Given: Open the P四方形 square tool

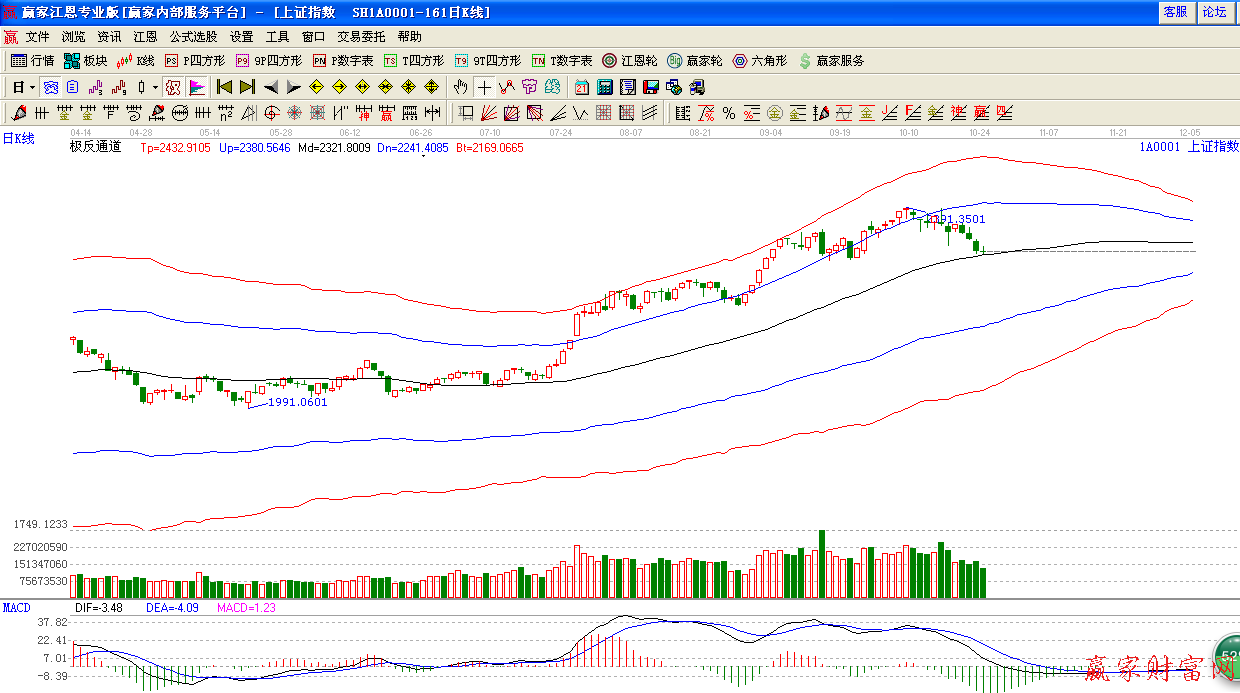Looking at the screenshot, I should point(195,61).
